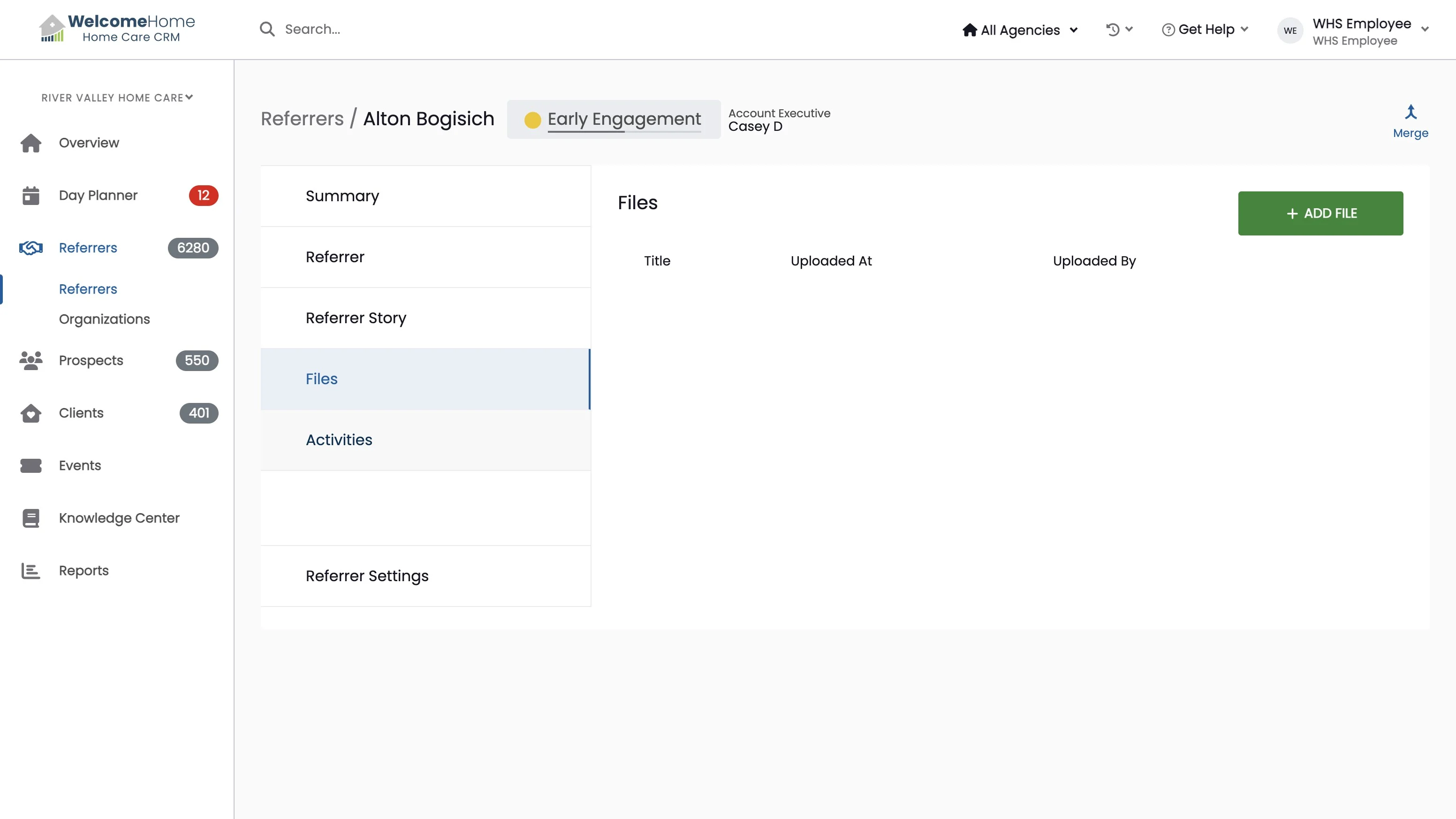This screenshot has width=1456, height=819.
Task: Click the yellow Early Engagement status dot
Action: click(532, 120)
